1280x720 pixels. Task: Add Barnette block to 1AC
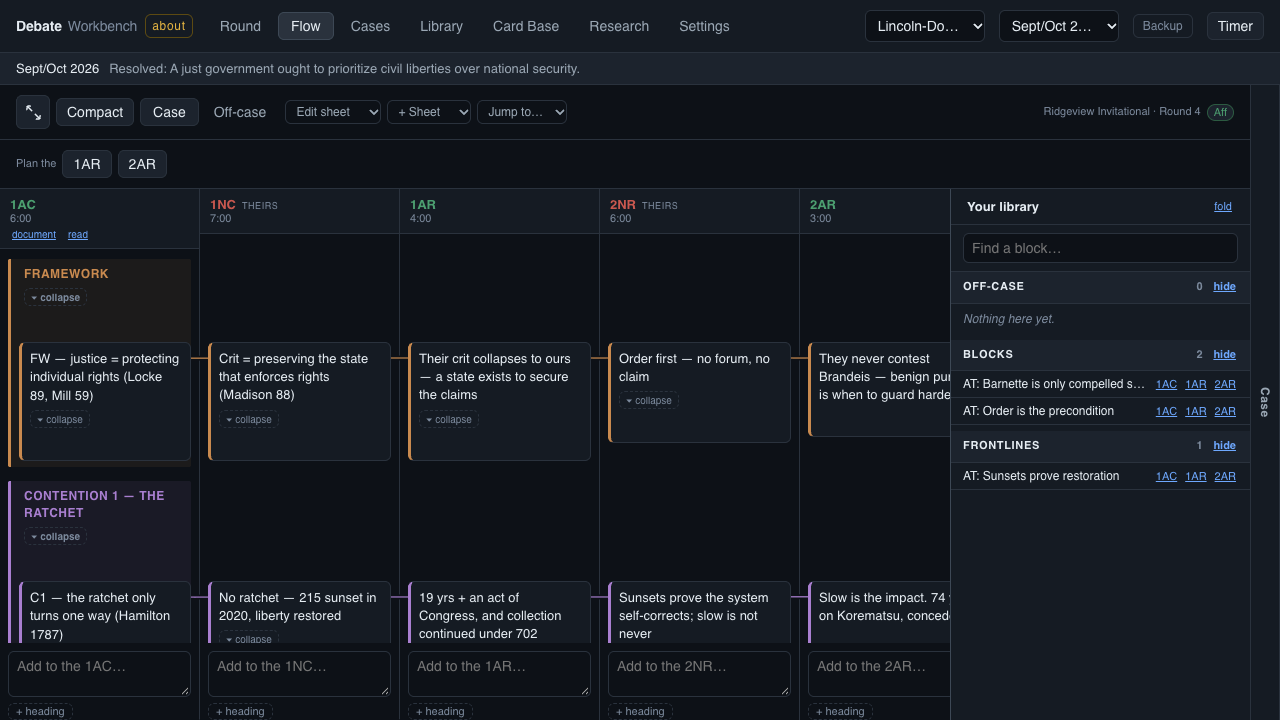(x=1166, y=384)
